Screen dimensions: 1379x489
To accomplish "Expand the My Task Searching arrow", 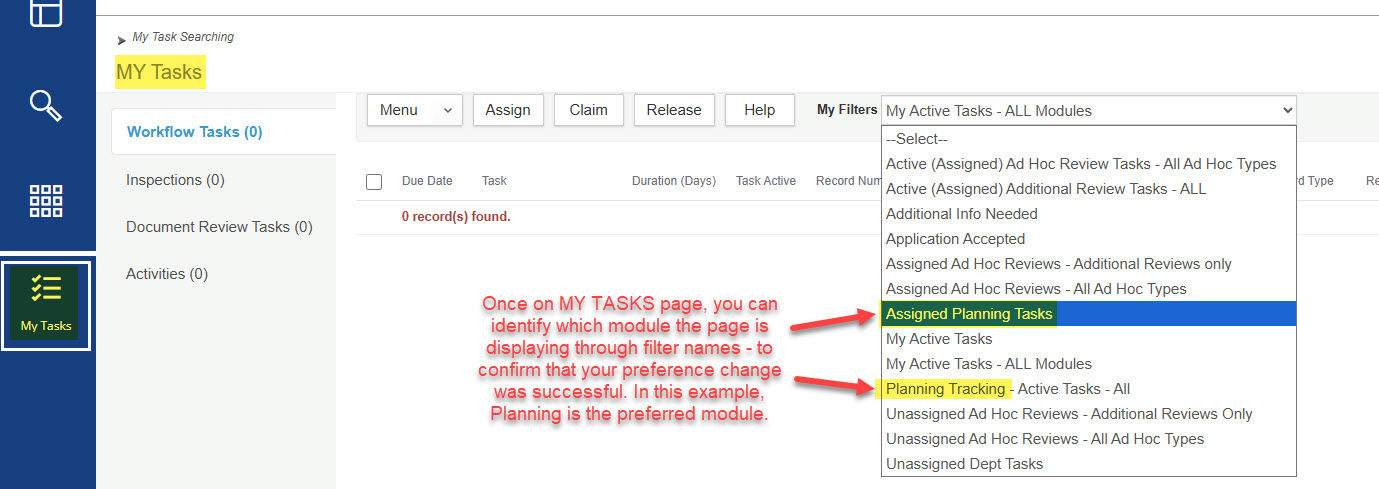I will tap(122, 40).
